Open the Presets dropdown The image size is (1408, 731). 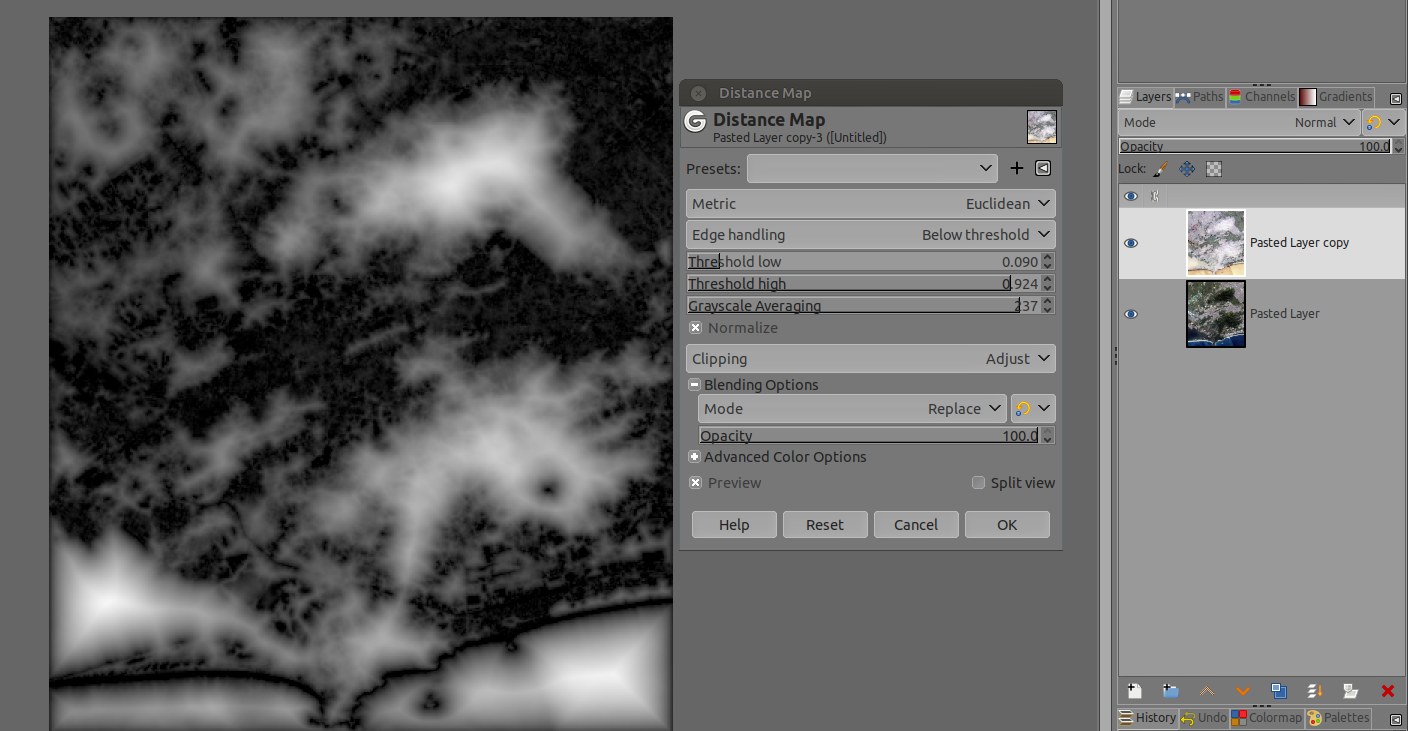pos(872,168)
